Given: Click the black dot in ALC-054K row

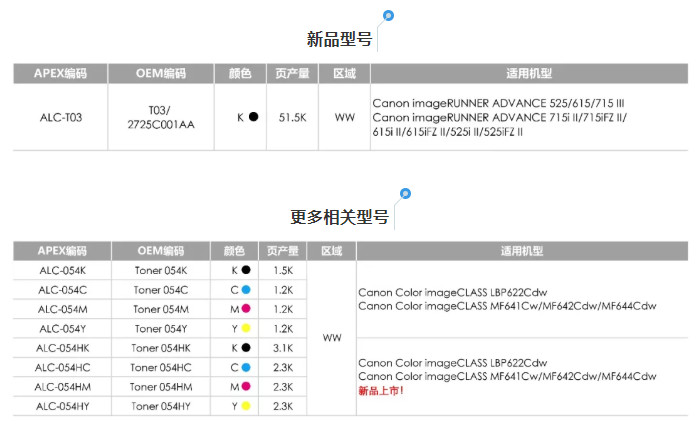Looking at the screenshot, I should tap(246, 270).
